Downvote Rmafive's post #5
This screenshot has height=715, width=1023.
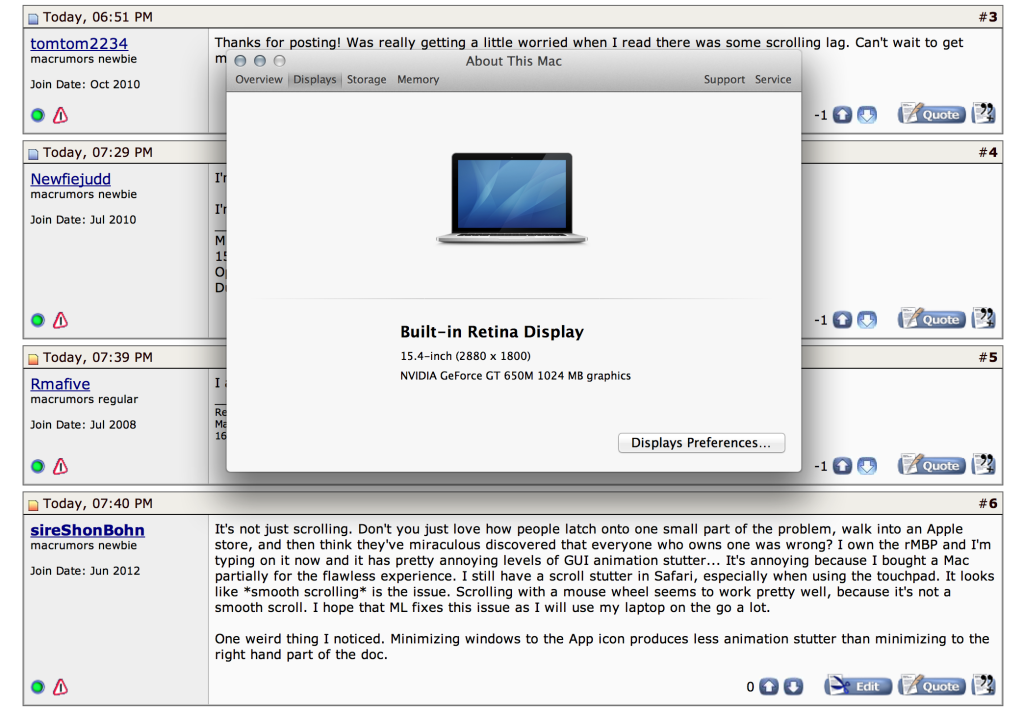tap(866, 466)
